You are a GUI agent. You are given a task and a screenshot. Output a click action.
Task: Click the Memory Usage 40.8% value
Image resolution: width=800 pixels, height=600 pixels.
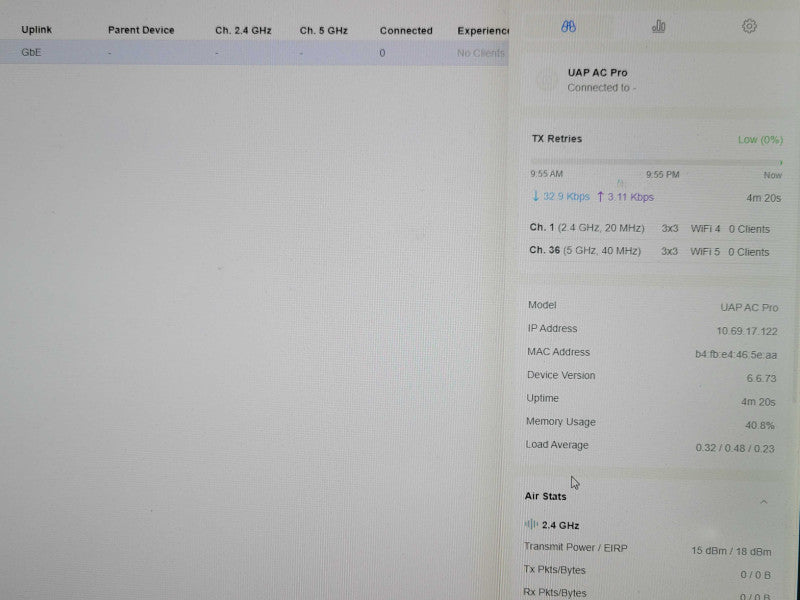760,425
